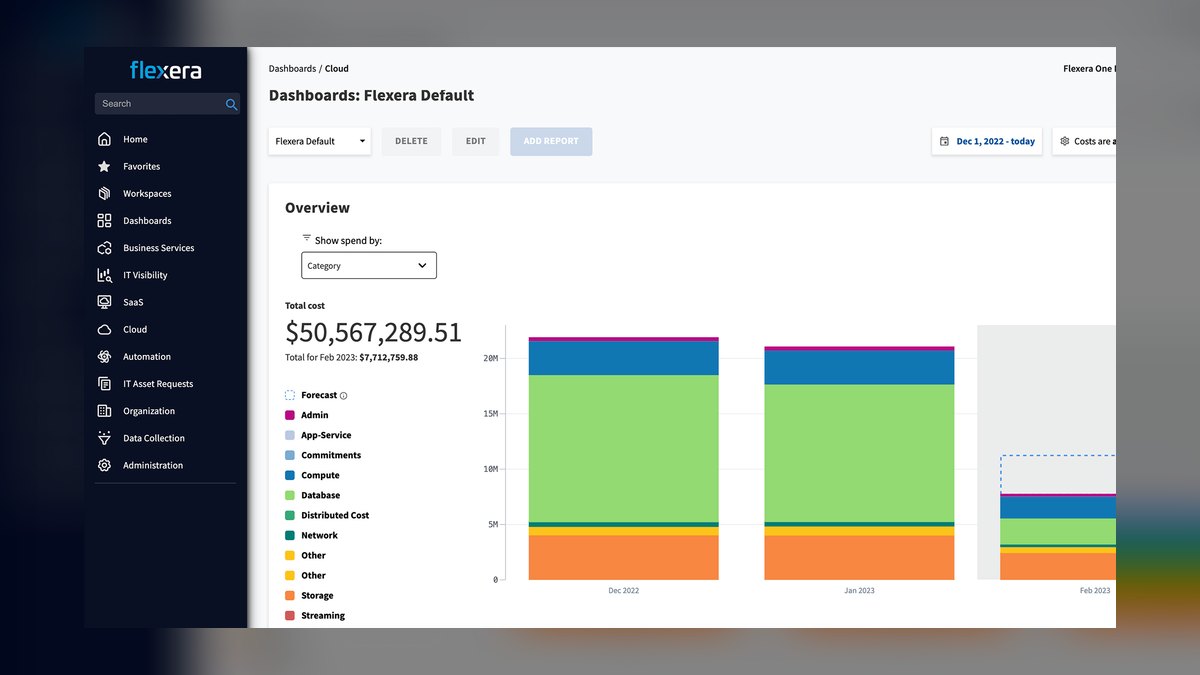Select the IT Visibility chart icon
Screen dimensions: 1200x675
(104, 275)
